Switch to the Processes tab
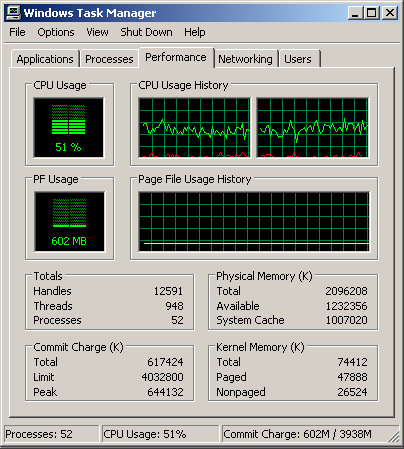404x449 pixels. coord(109,59)
